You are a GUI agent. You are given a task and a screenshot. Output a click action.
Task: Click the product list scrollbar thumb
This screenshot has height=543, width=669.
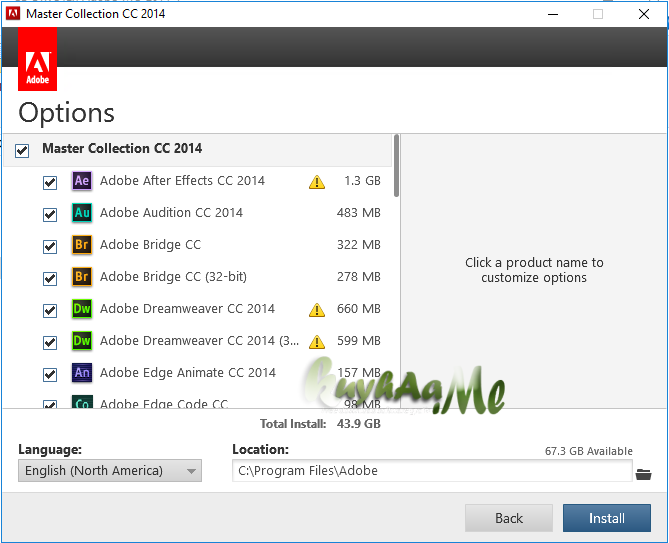point(396,166)
